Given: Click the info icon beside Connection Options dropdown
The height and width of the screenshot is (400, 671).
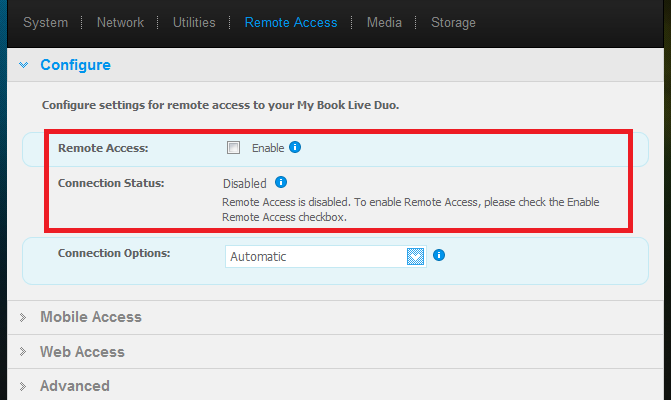Looking at the screenshot, I should [439, 256].
